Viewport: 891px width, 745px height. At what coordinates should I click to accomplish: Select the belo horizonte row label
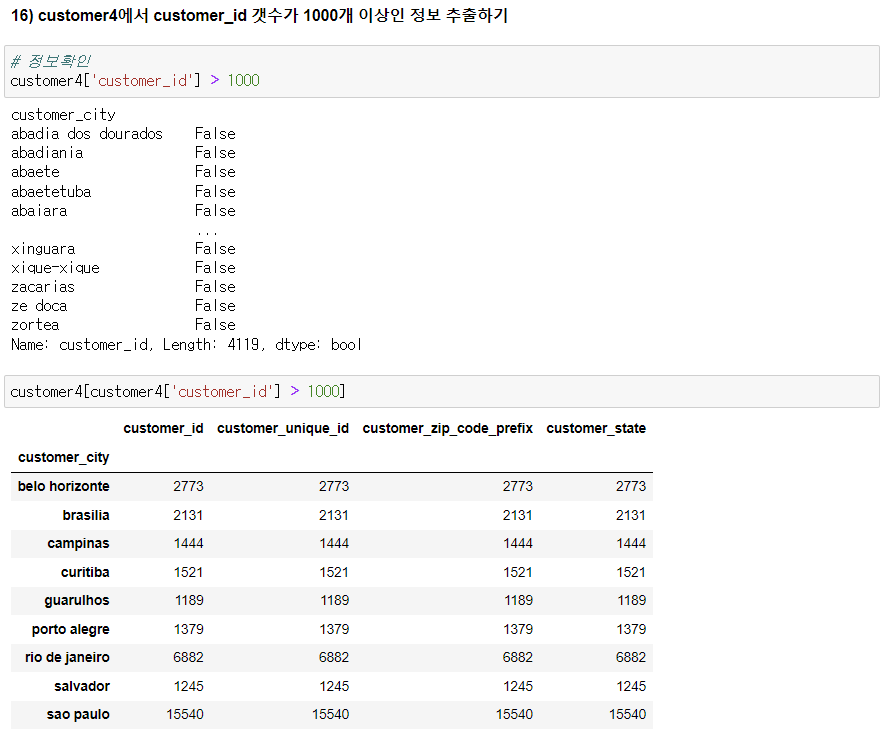64,486
